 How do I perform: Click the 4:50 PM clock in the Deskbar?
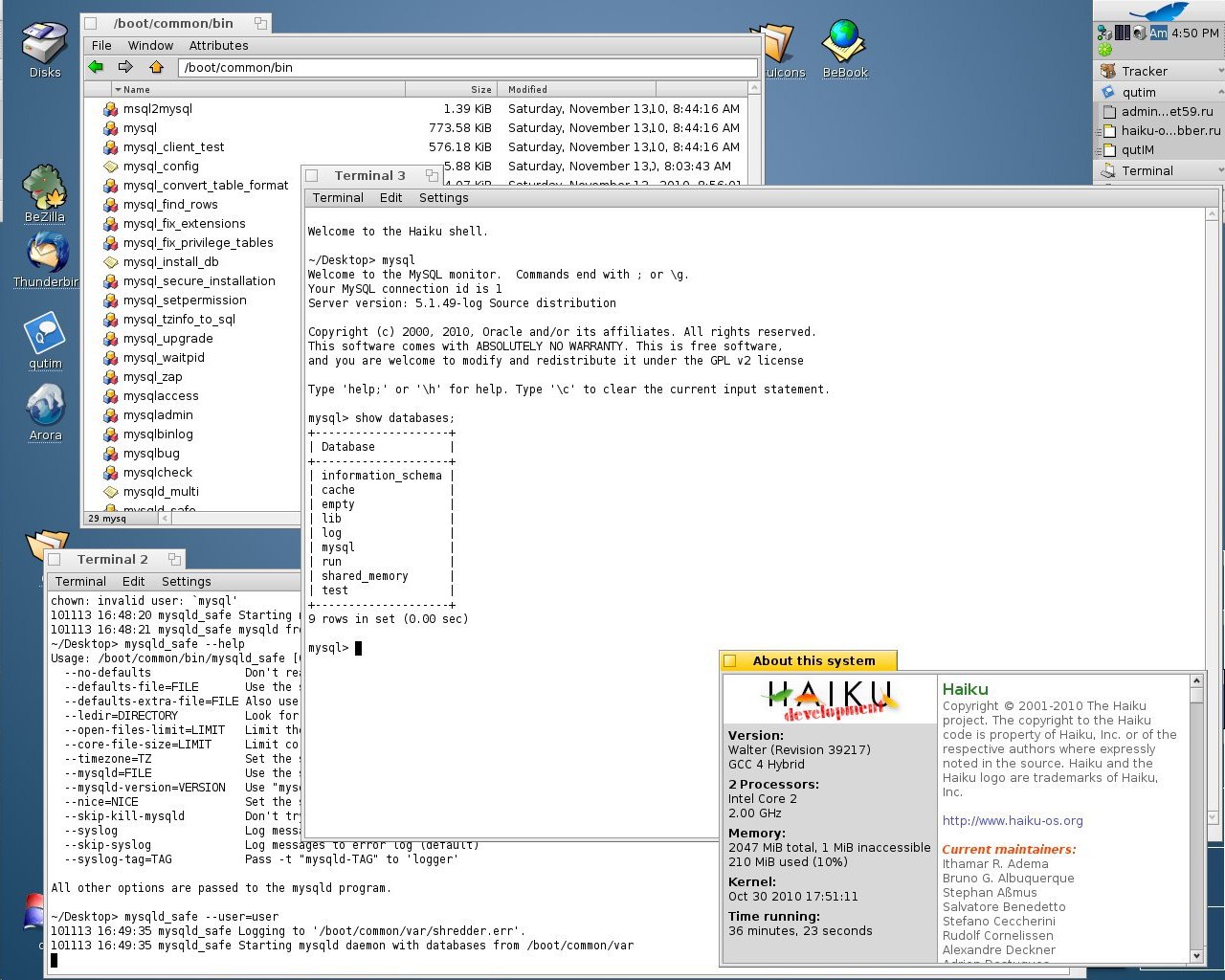1195,33
